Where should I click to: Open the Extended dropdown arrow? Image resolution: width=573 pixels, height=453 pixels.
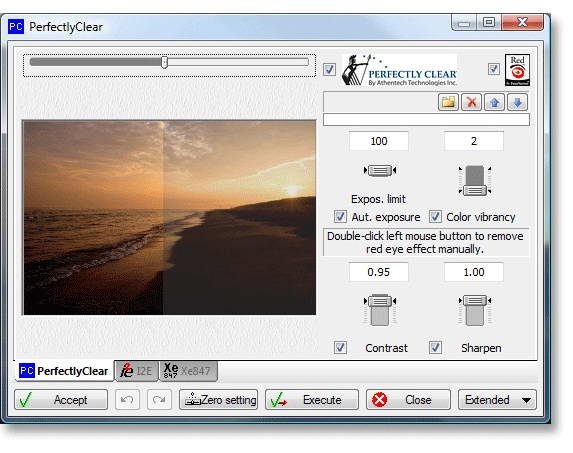click(526, 400)
